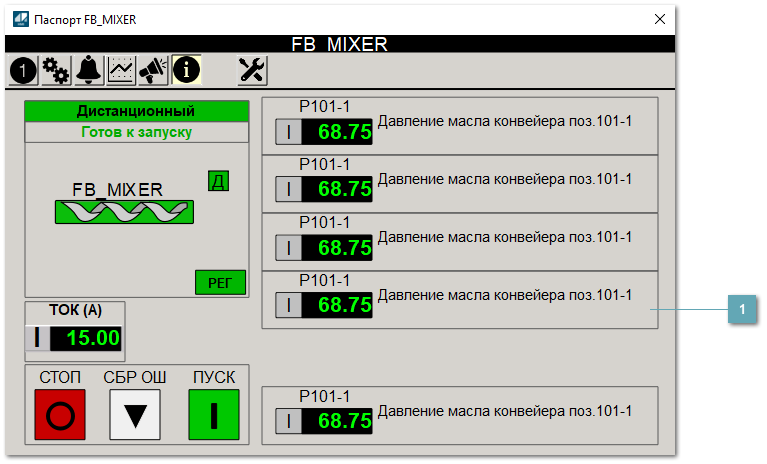
Task: Click the Готов к запуску status label
Action: [x=135, y=131]
